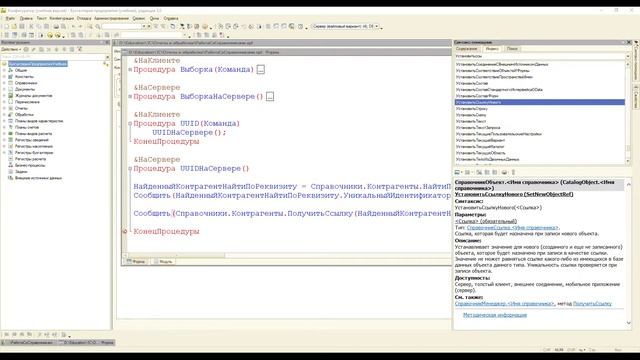The image size is (640, 360).
Task: Click the toolbar search text field
Action: pos(122,27)
